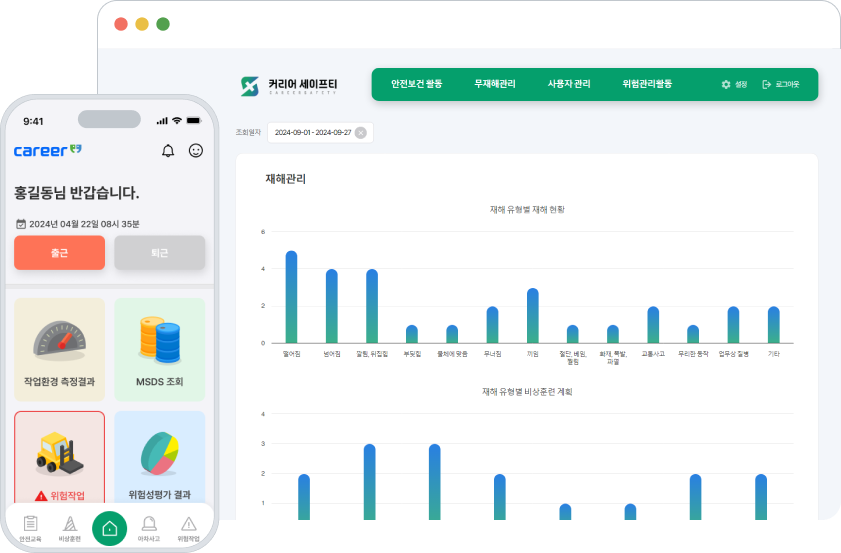Open the 작업환경 측정결과 tile
841x553 pixels.
59,345
